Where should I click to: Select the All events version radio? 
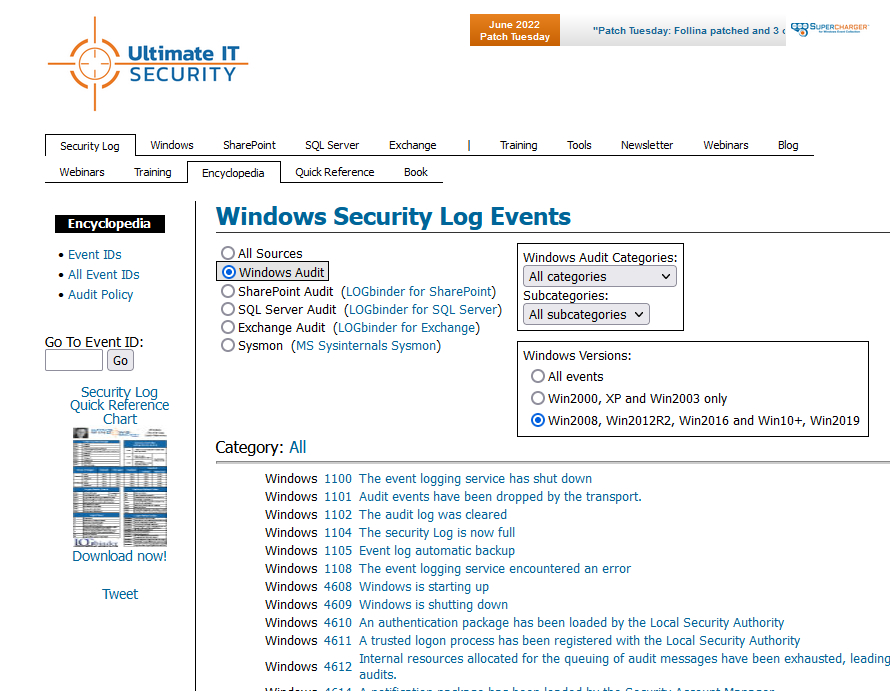pos(538,376)
